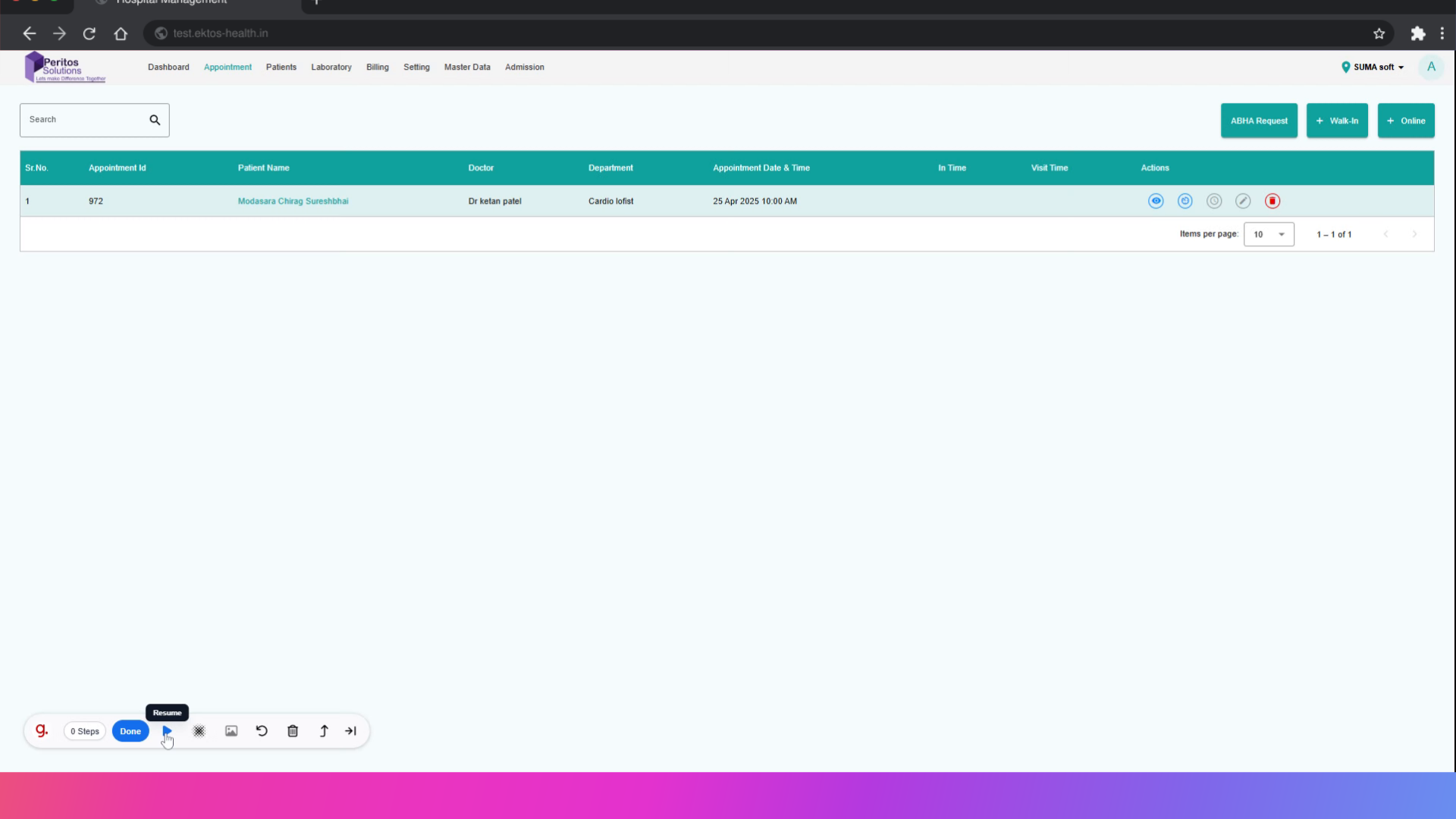Click the red delete icon in Actions column
Viewport: 1456px width, 819px height.
click(1272, 201)
